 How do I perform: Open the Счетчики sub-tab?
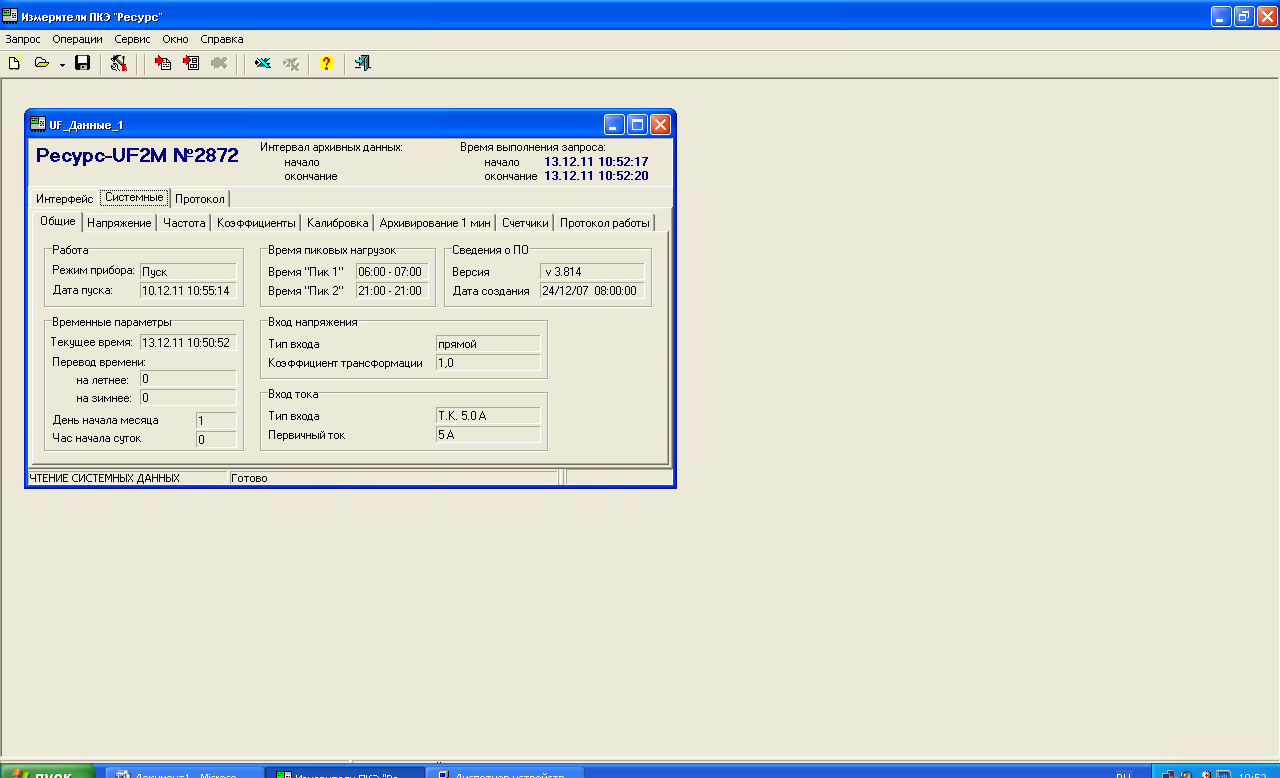[525, 223]
